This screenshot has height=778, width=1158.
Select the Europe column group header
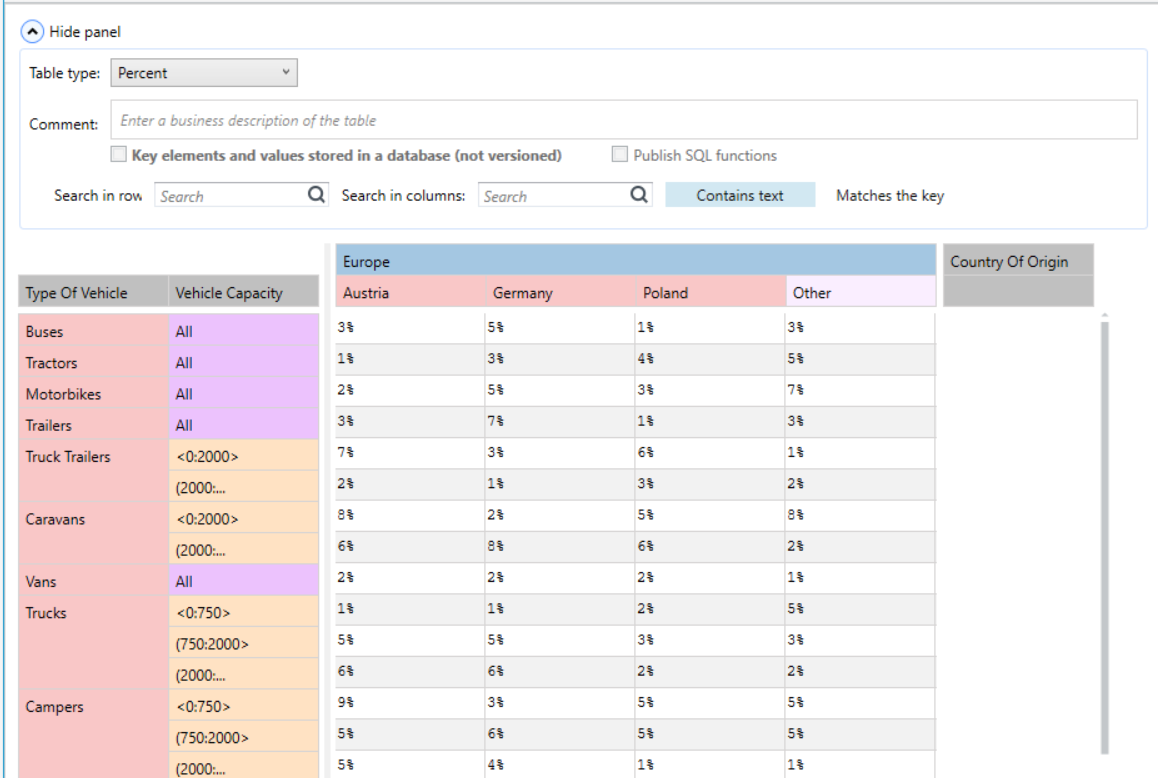(x=635, y=260)
